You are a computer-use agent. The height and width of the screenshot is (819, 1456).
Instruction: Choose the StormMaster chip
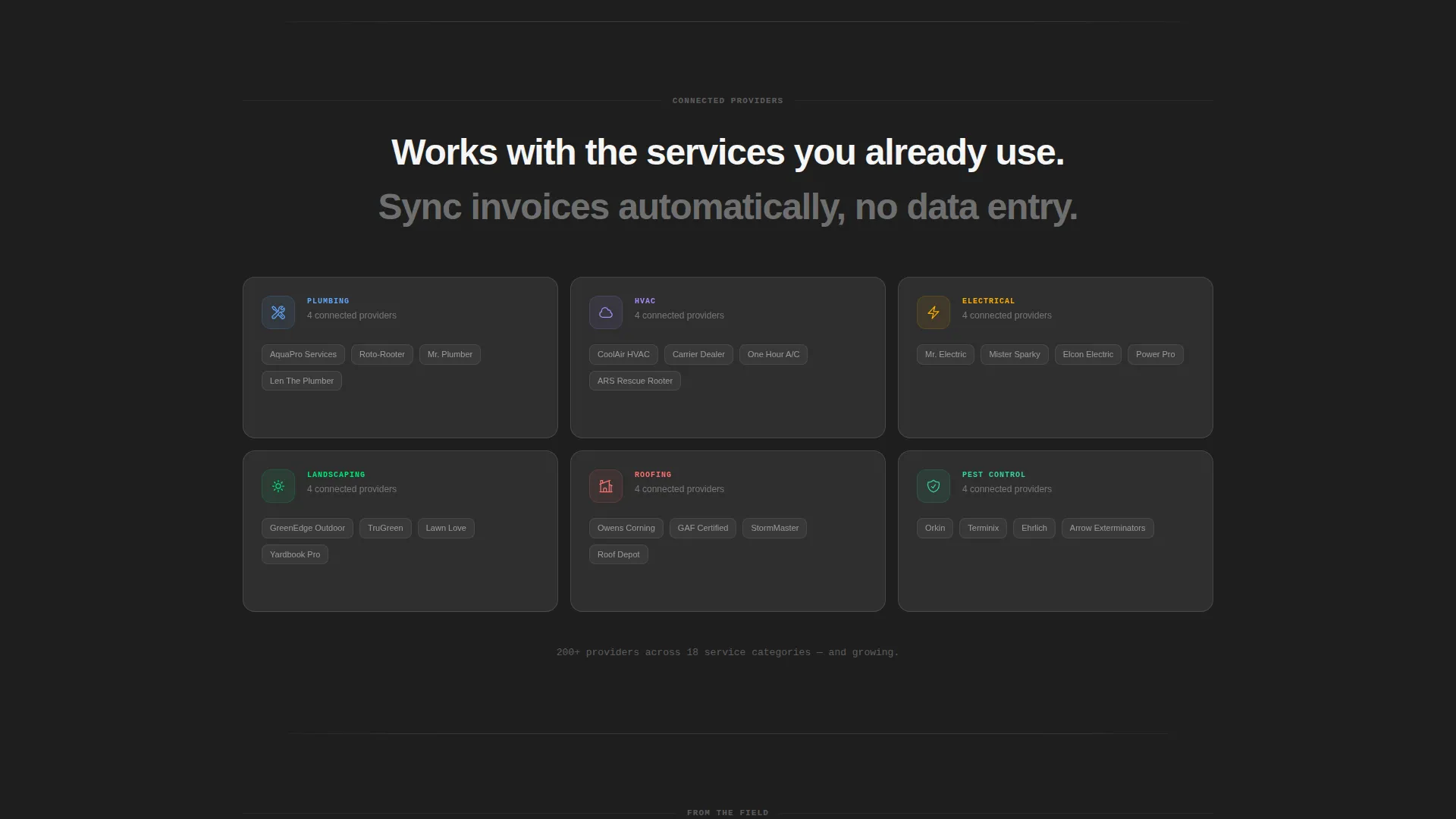coord(775,528)
